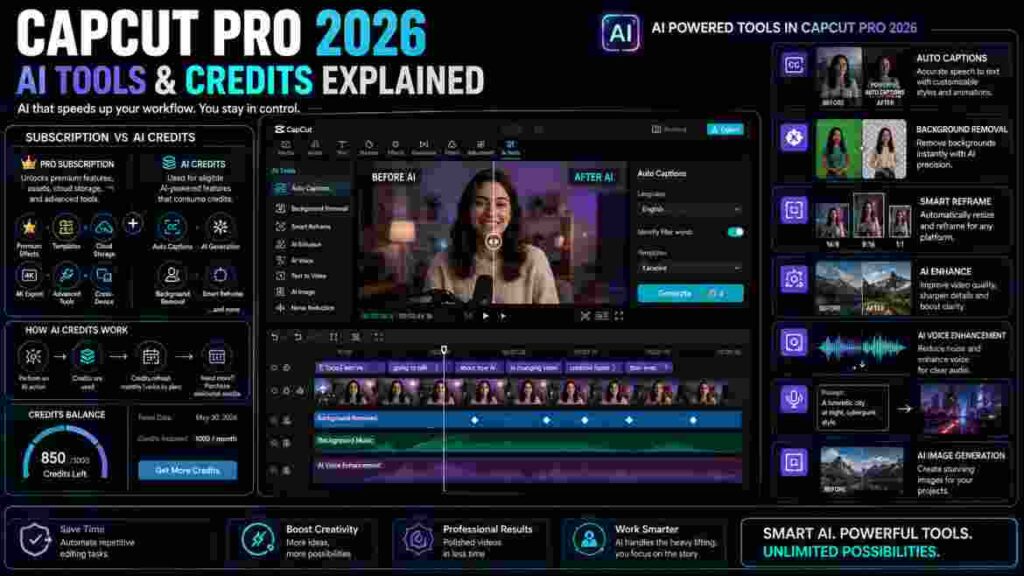Redo the last timeline action

[x=298, y=337]
